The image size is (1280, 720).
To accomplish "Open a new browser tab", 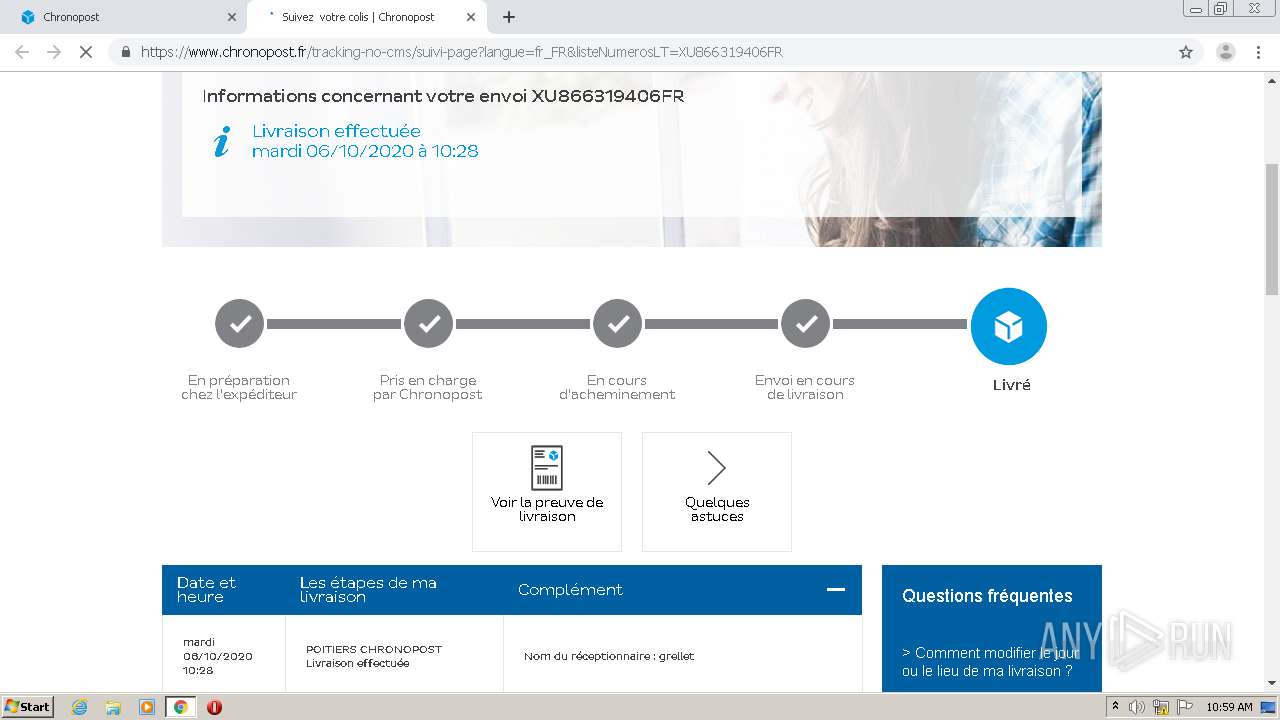I will 509,17.
